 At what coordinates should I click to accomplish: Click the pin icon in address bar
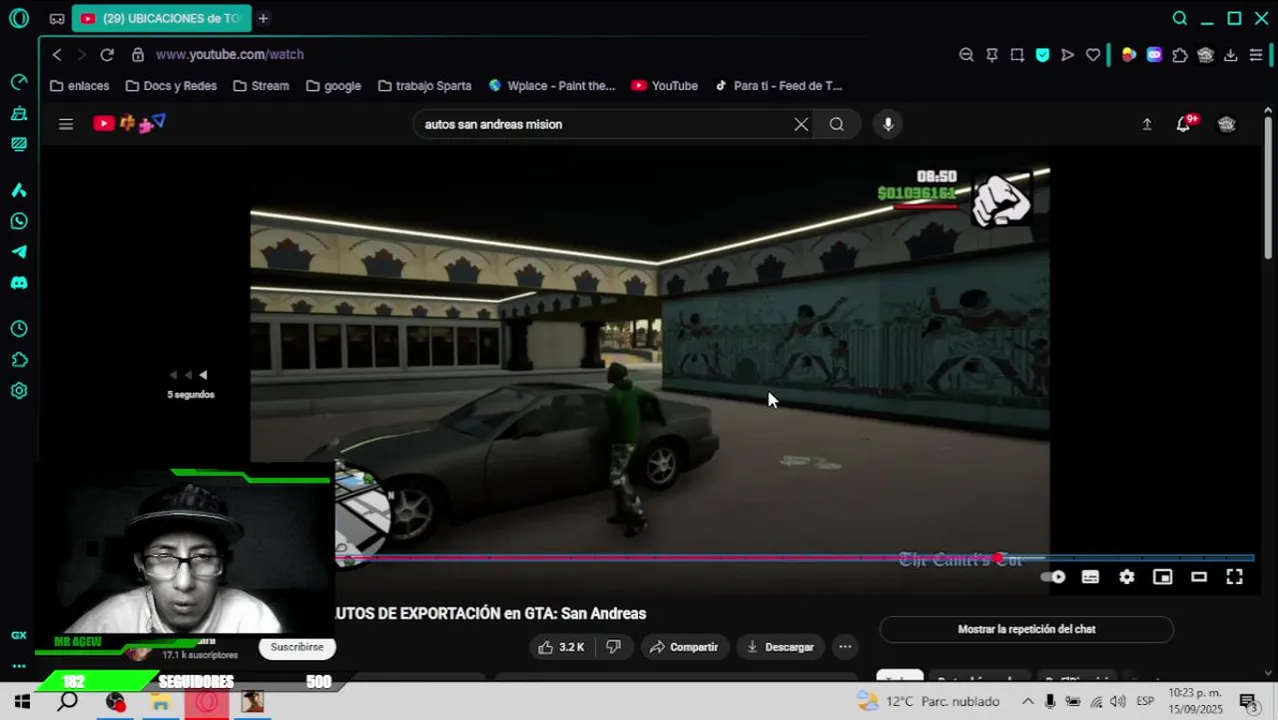(x=992, y=55)
